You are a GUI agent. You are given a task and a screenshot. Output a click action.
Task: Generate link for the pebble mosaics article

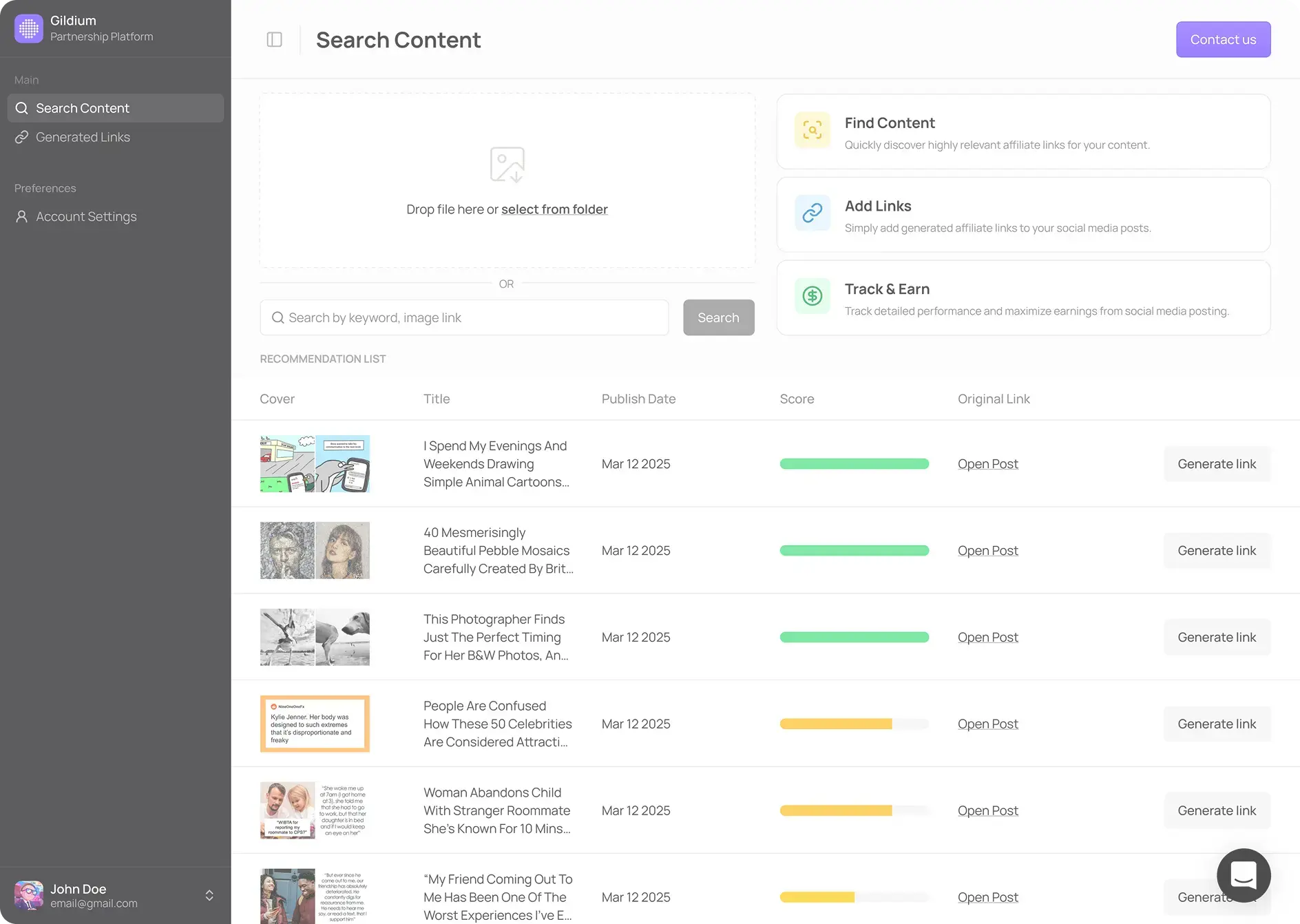click(1217, 550)
